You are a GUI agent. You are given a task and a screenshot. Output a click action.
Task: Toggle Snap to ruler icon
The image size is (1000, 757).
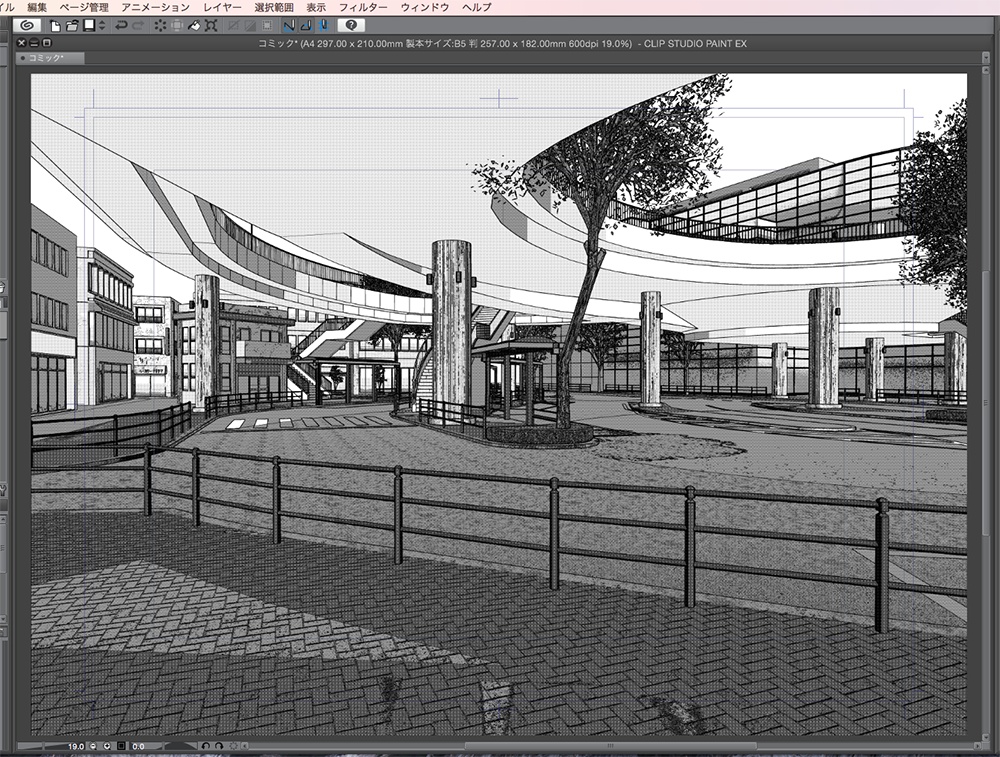pyautogui.click(x=289, y=26)
